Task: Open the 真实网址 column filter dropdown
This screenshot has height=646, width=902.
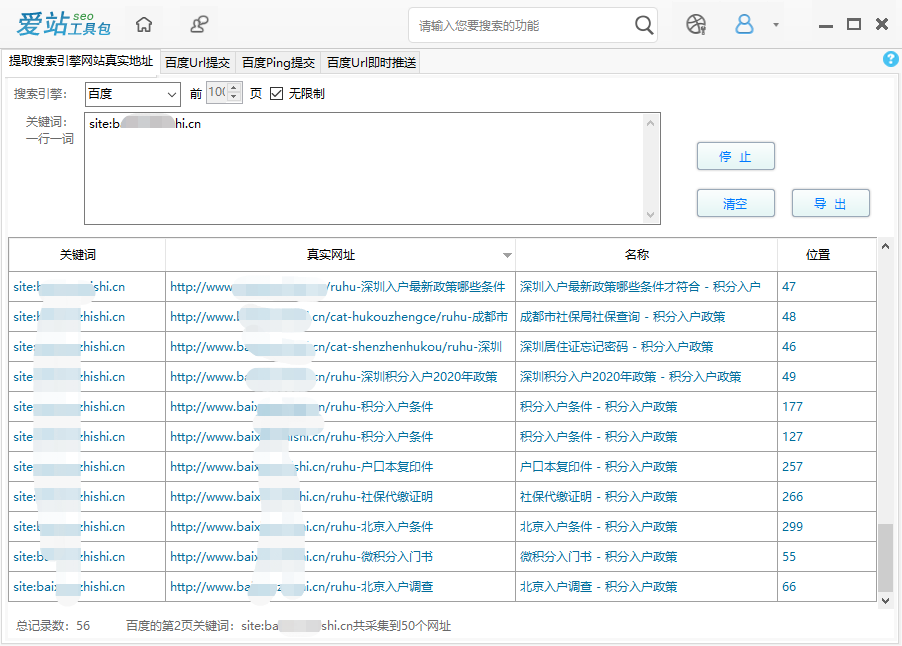Action: pos(507,255)
